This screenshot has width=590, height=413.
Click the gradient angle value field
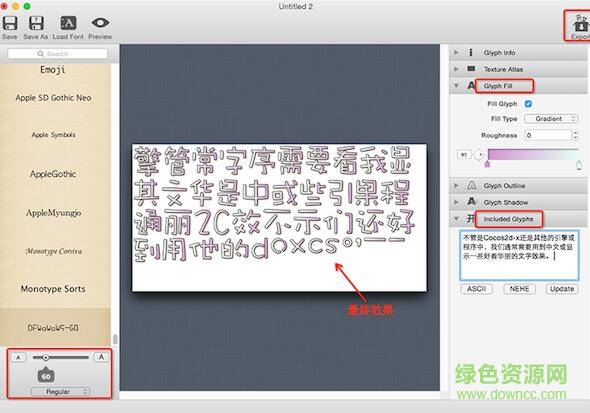(x=464, y=155)
